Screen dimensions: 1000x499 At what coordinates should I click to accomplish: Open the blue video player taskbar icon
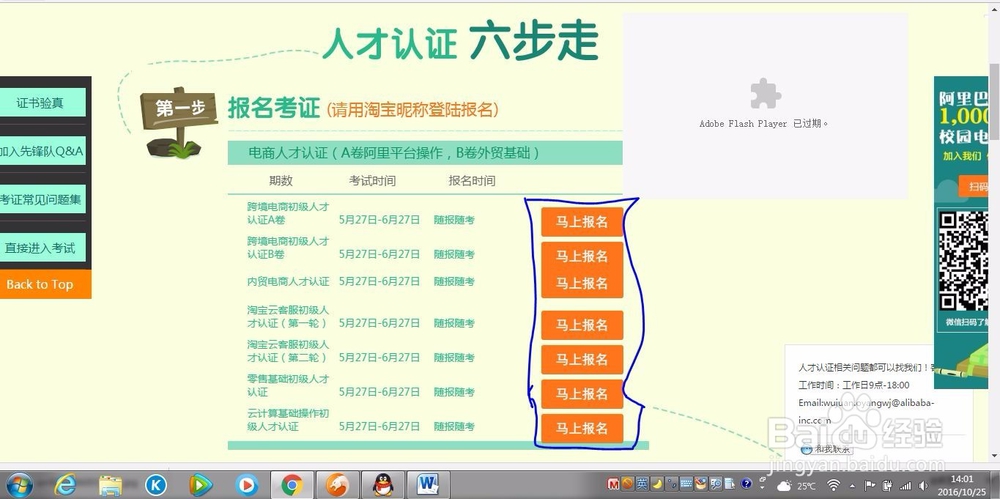click(247, 486)
